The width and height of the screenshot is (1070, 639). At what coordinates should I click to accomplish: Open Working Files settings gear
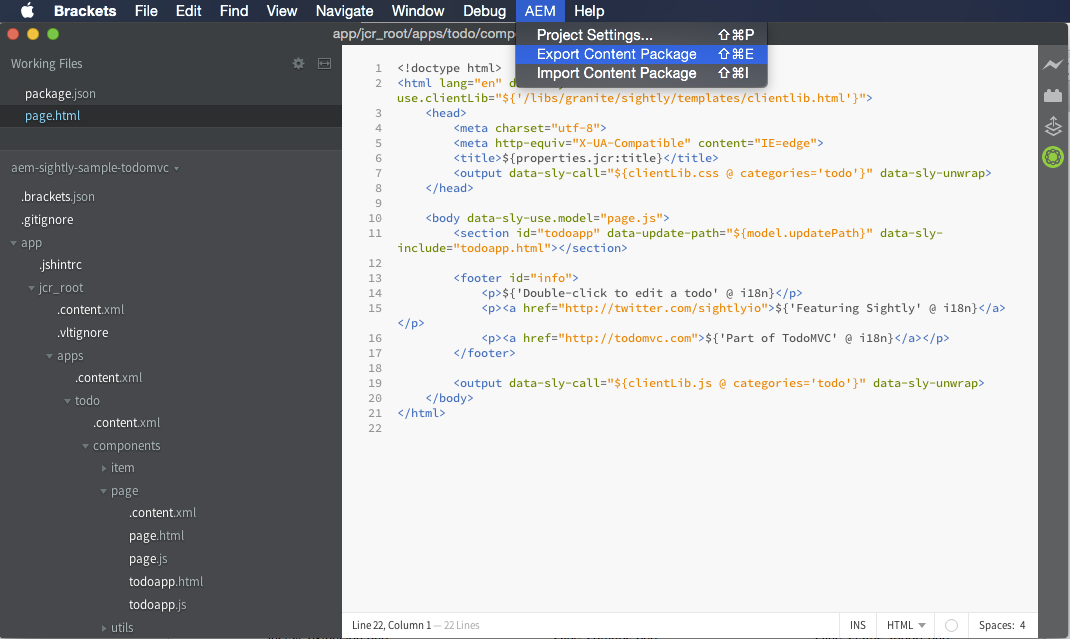[x=298, y=63]
